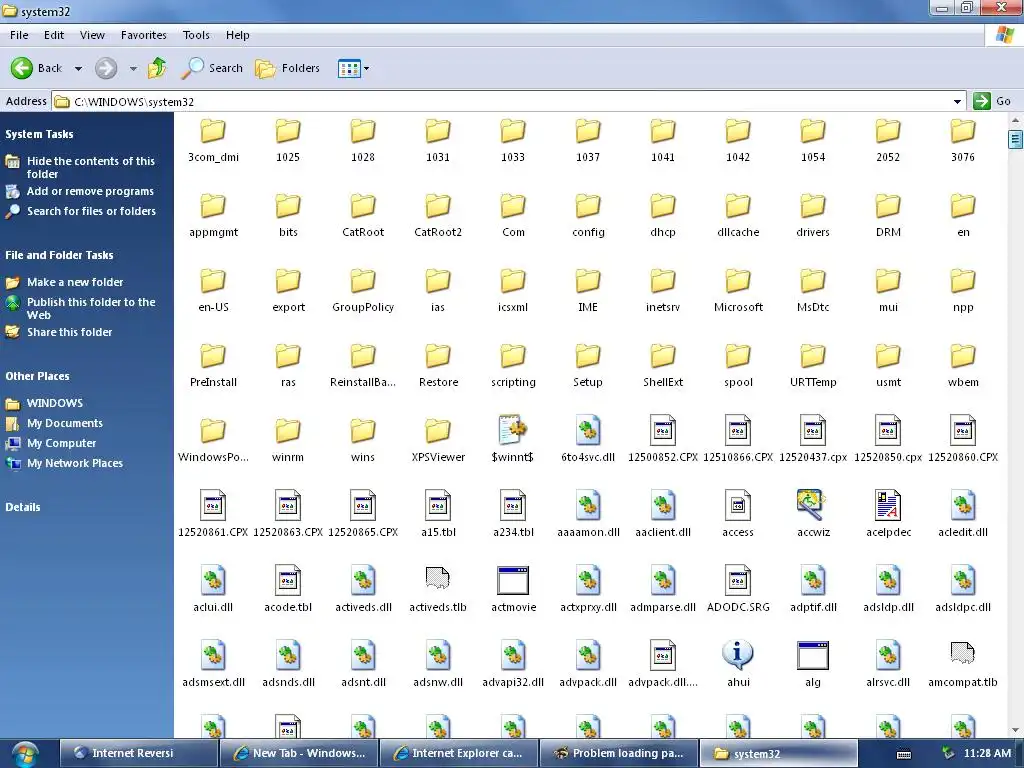Click the Go button
Image resolution: width=1024 pixels, height=768 pixels.
coord(993,101)
